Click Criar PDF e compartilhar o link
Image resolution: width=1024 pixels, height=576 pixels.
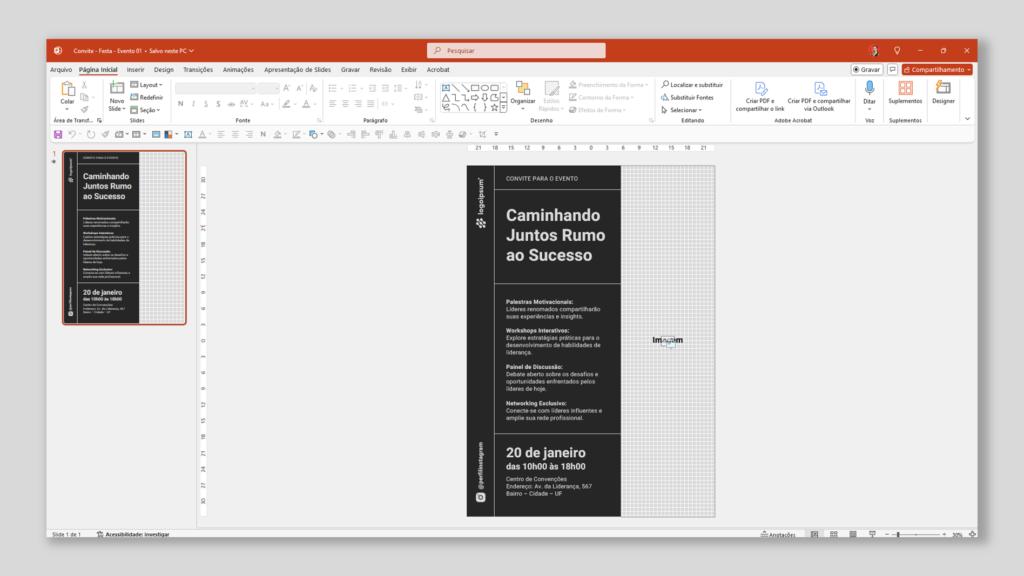760,97
